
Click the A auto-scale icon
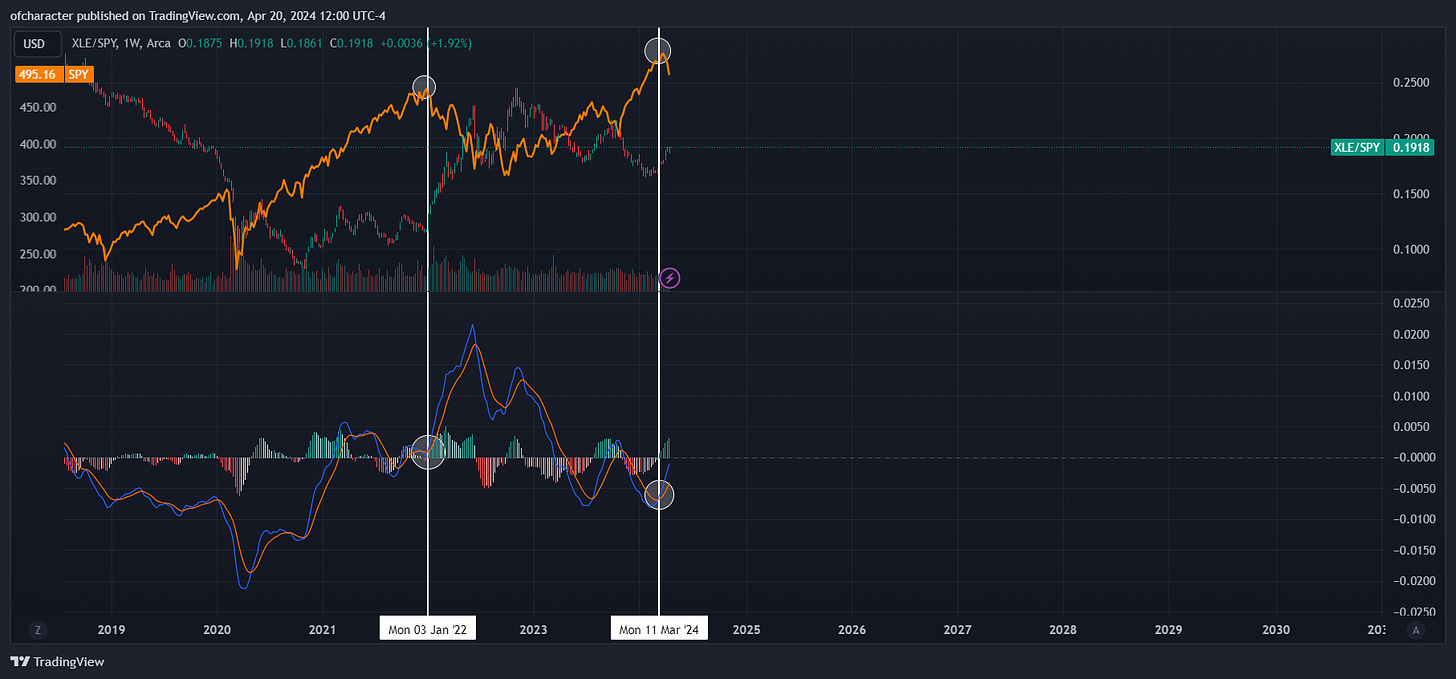point(1415,630)
